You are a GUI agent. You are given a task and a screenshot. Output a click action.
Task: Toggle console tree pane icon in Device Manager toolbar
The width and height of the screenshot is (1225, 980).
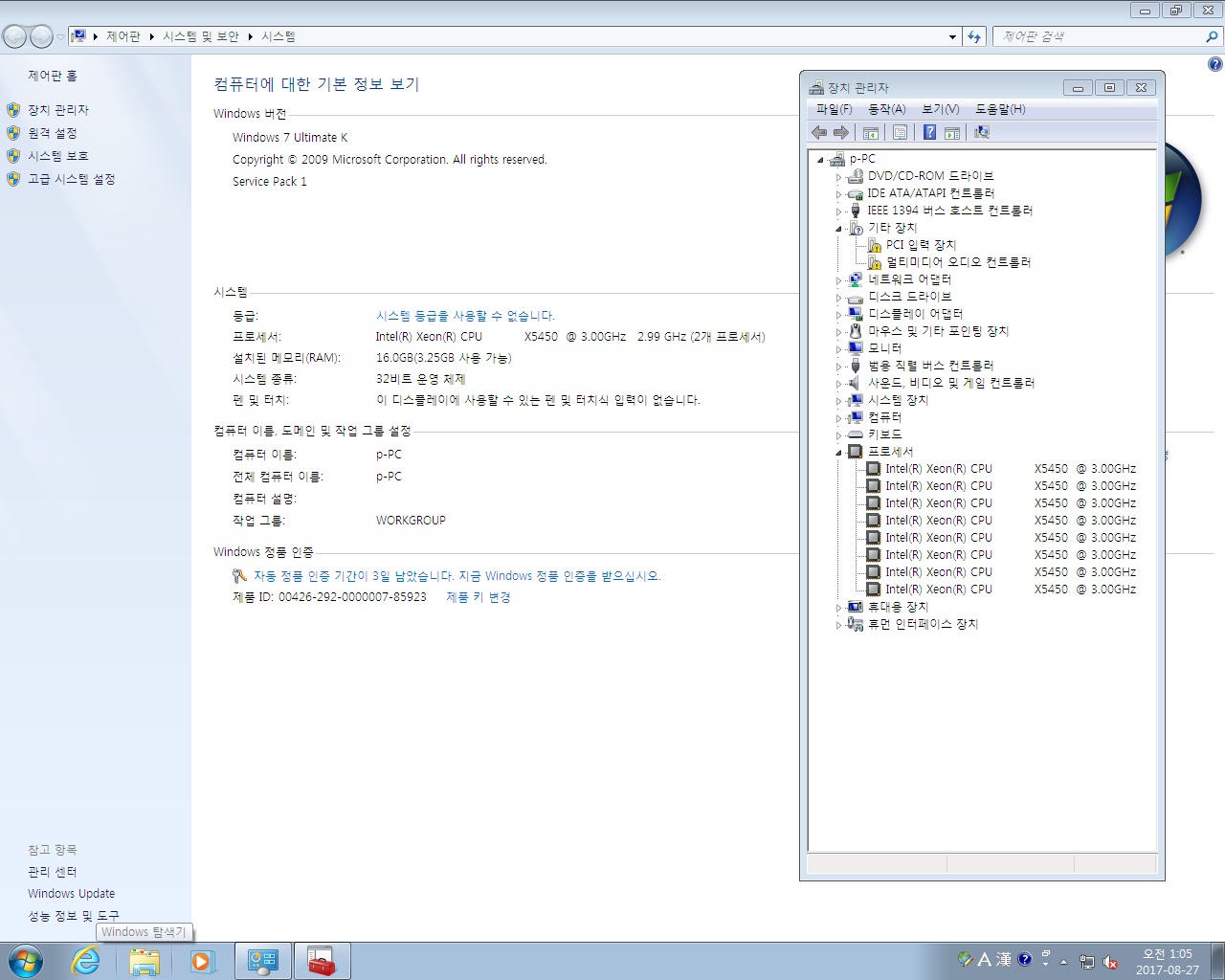(871, 133)
